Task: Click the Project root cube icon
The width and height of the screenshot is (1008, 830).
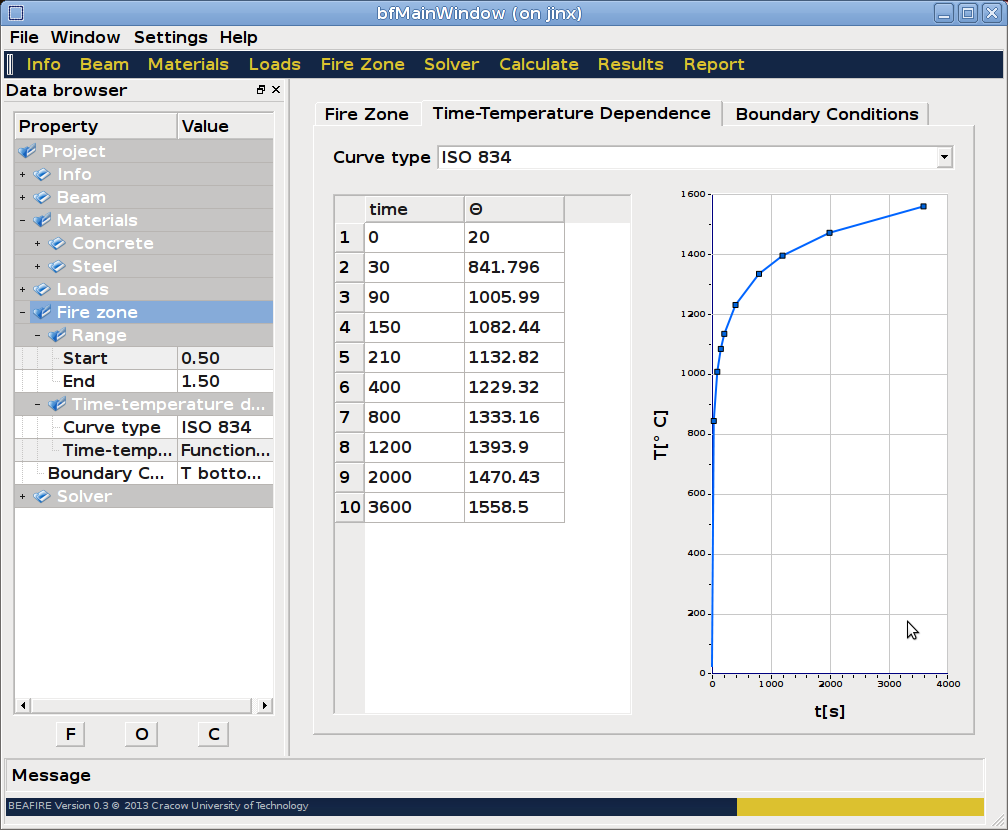Action: [27, 151]
